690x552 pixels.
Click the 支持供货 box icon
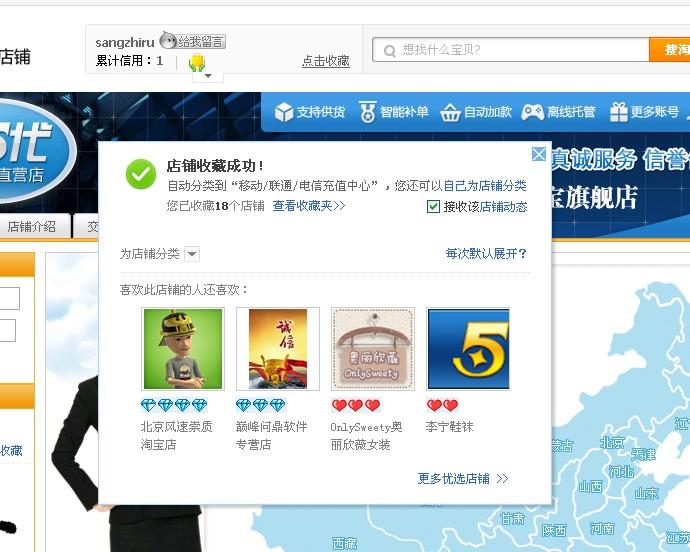coord(284,112)
